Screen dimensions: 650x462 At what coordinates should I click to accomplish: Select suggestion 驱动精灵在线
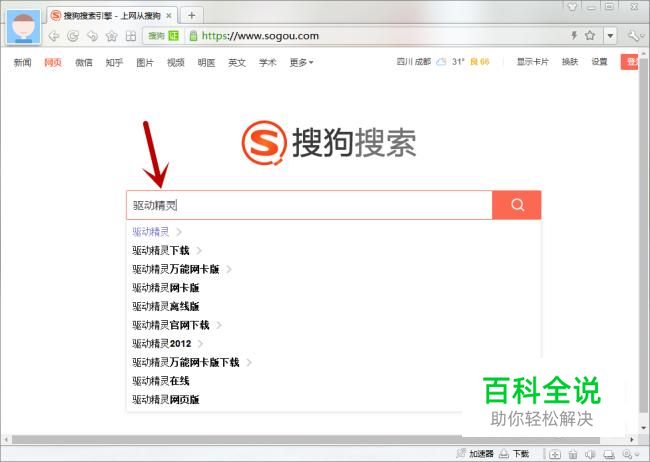pos(161,381)
